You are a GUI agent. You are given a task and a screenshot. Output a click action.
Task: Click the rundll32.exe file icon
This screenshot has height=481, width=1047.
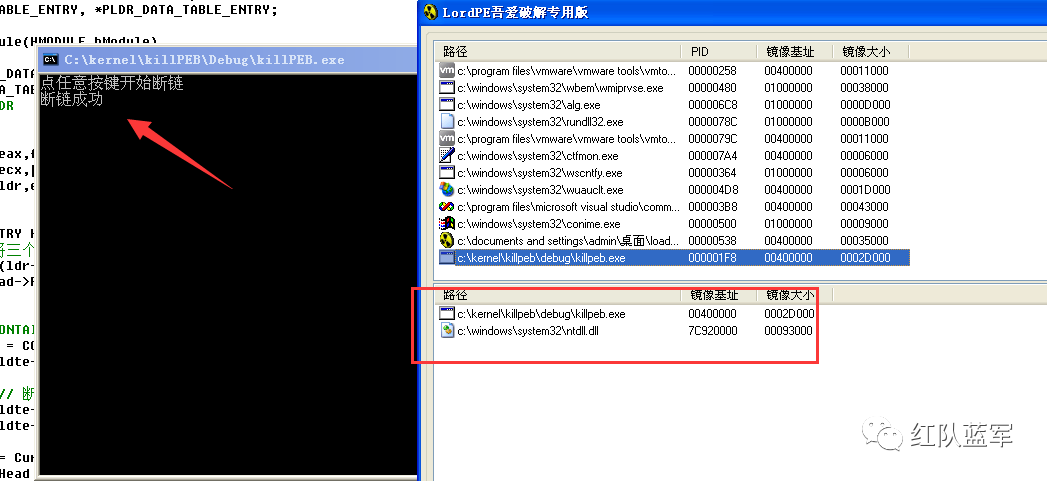[447, 122]
